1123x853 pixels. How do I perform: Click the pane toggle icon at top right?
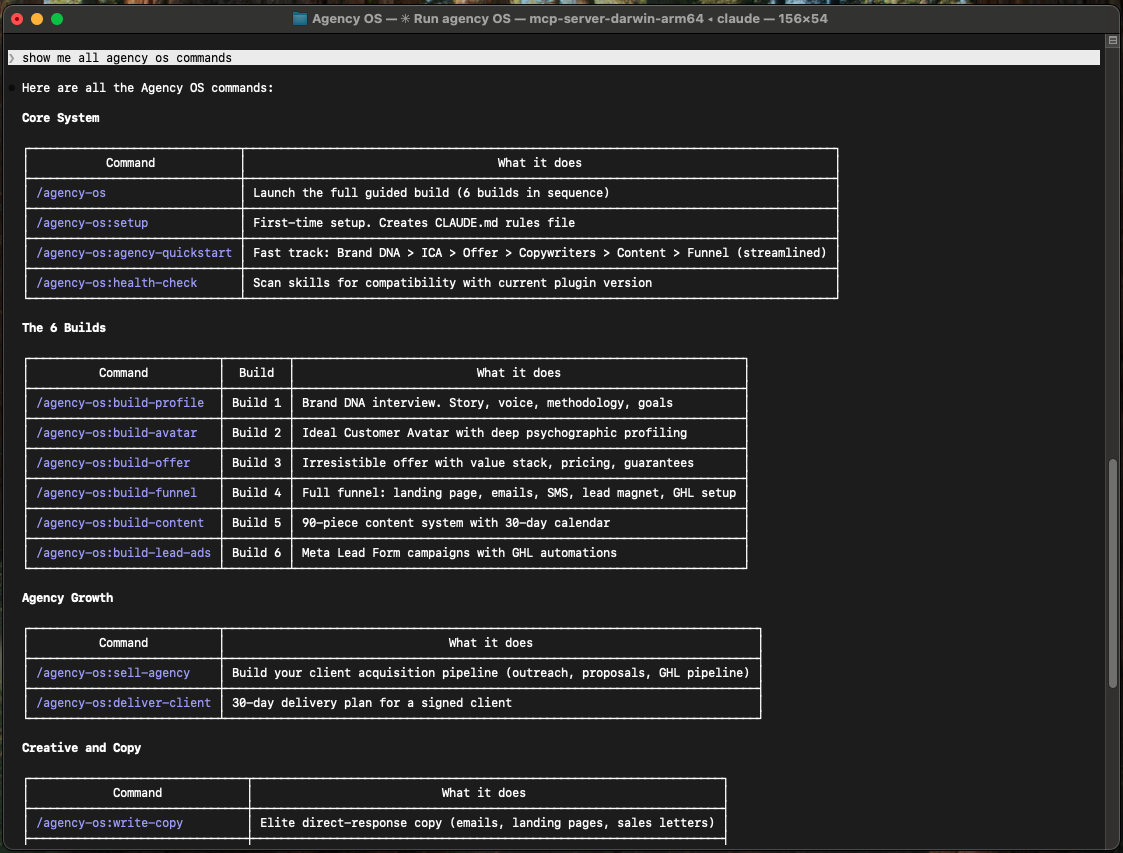pyautogui.click(x=1111, y=40)
